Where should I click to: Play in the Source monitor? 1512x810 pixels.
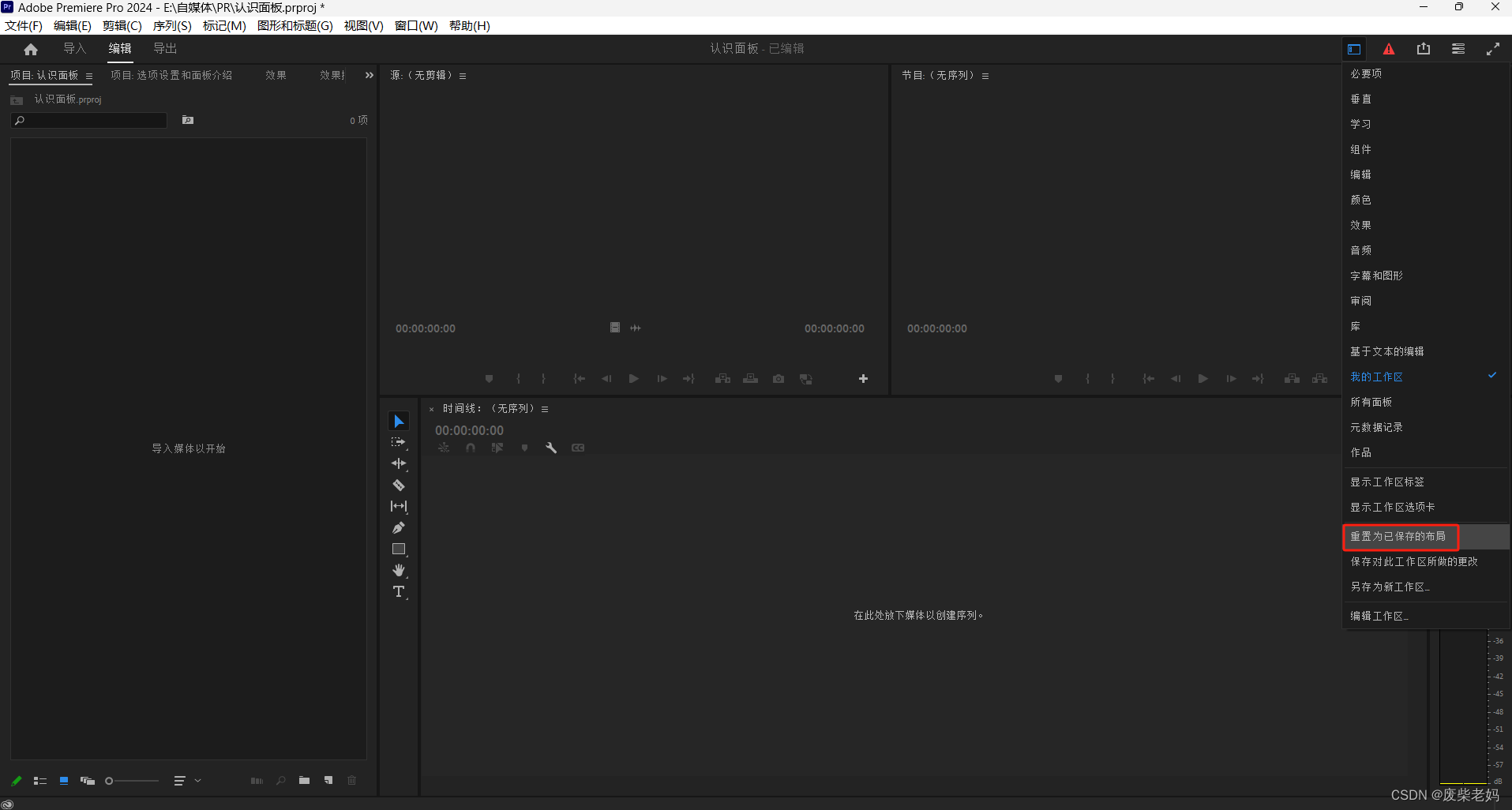click(634, 379)
